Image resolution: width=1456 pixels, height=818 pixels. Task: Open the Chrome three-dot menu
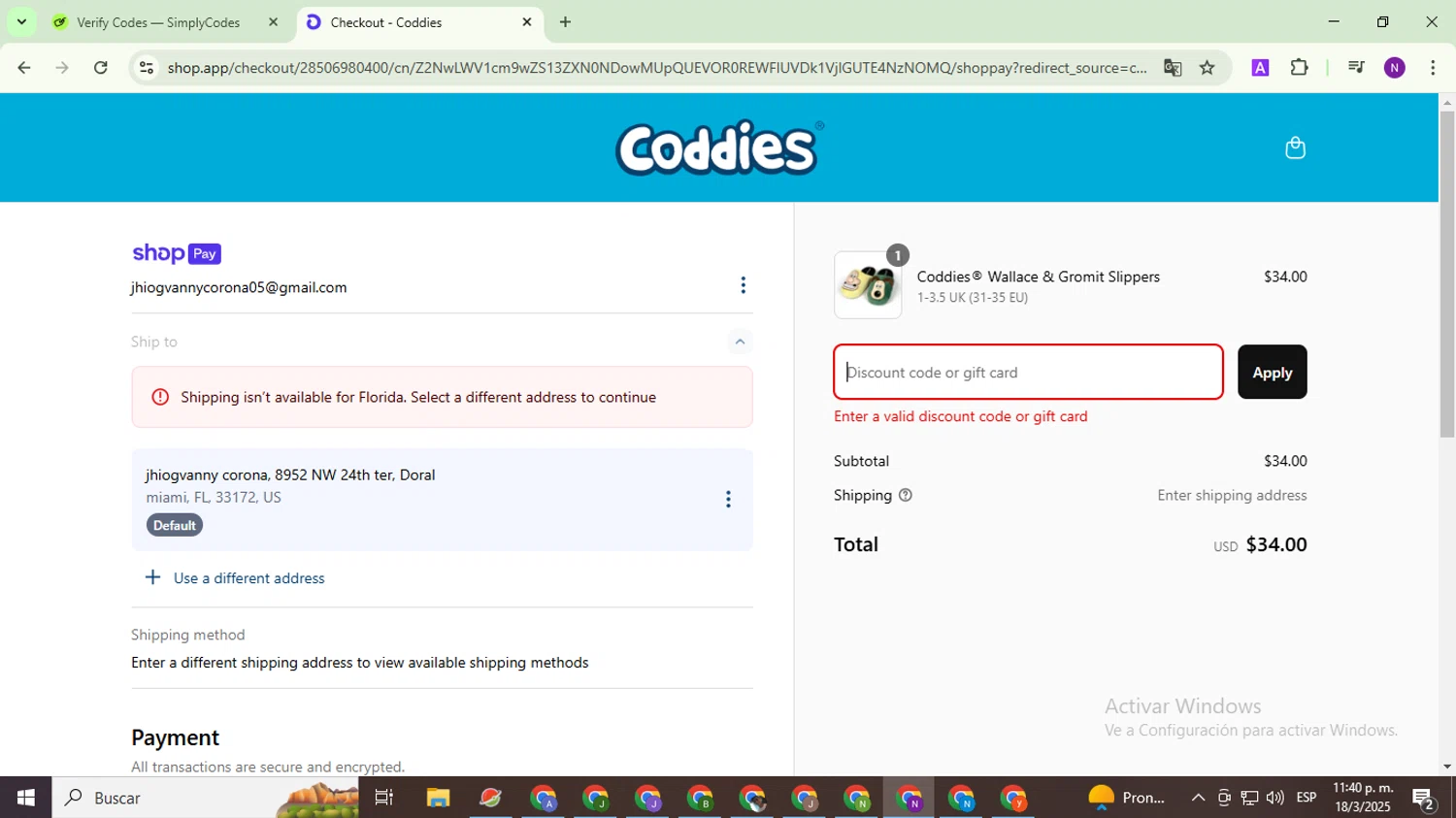(1433, 68)
